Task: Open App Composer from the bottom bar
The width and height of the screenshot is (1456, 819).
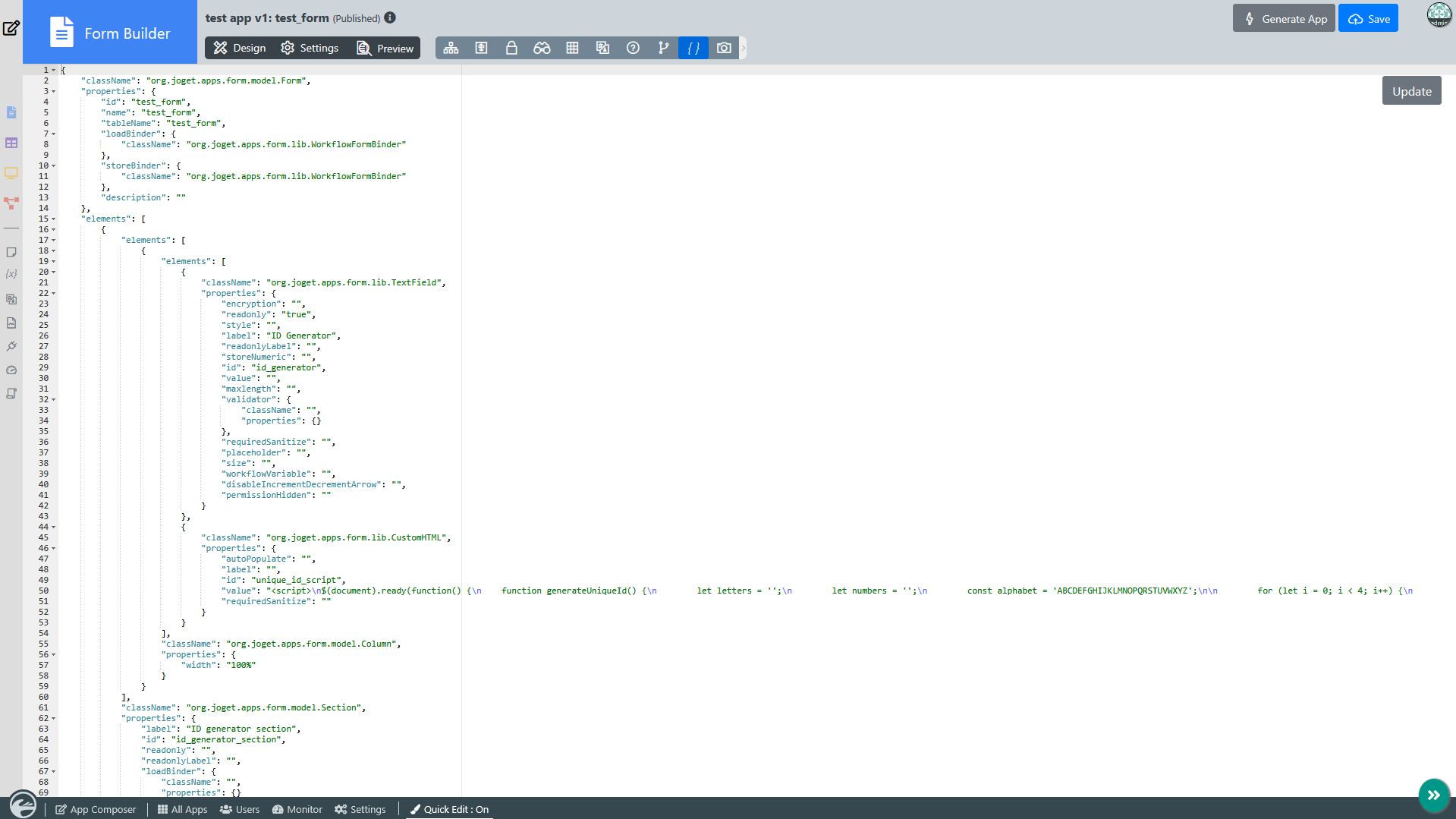Action: tap(96, 809)
